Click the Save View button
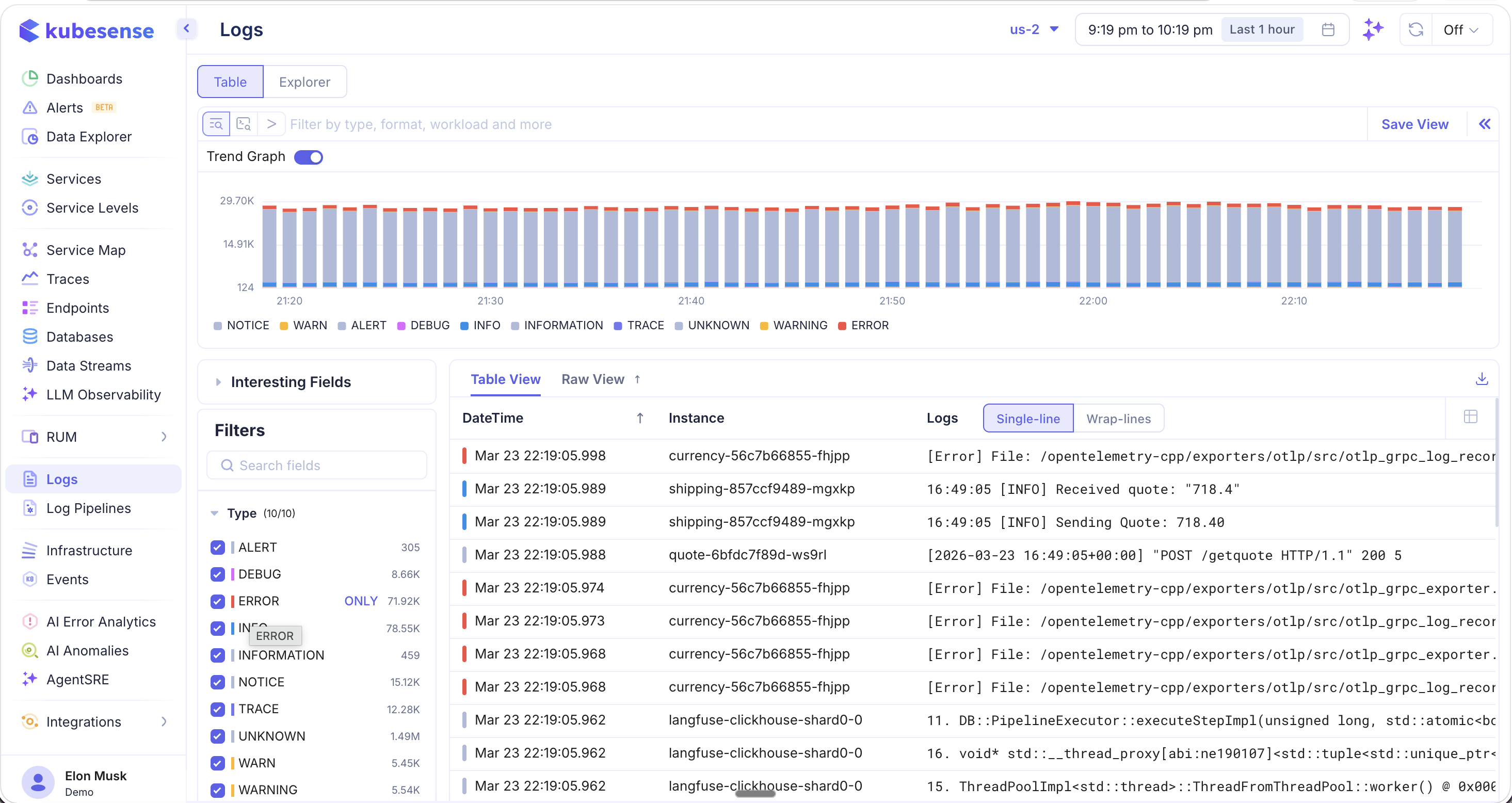The height and width of the screenshot is (803, 1512). coord(1414,124)
